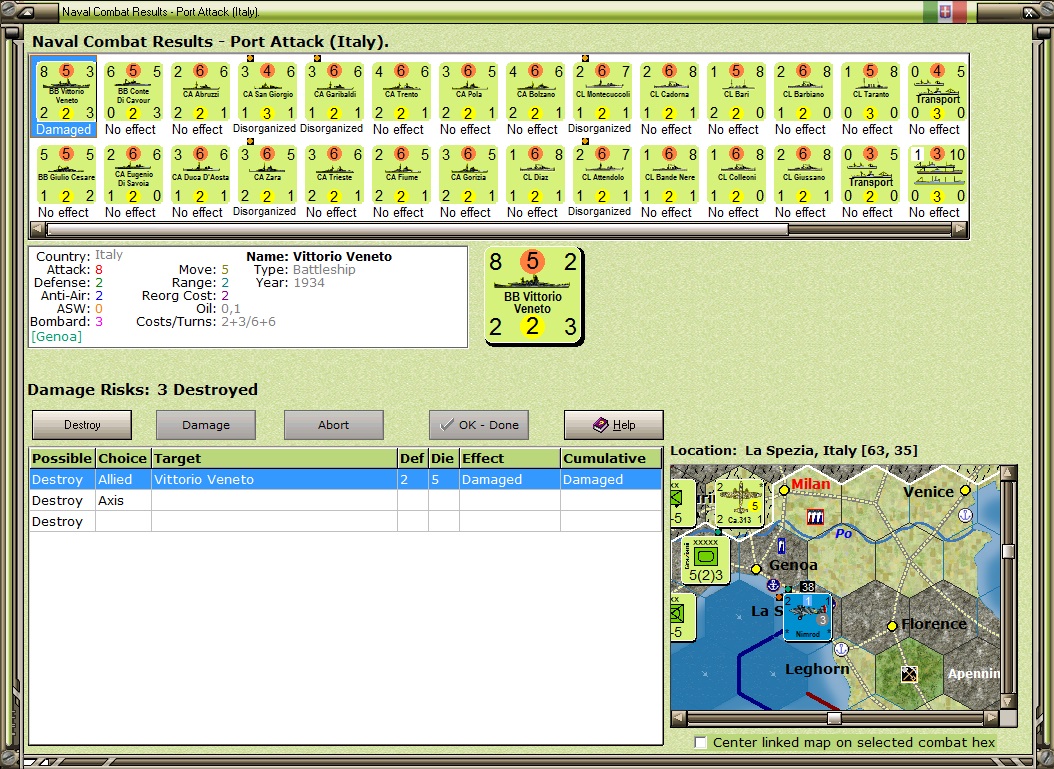Image resolution: width=1054 pixels, height=769 pixels.
Task: Select CL Colleoni unit counter
Action: (x=737, y=175)
